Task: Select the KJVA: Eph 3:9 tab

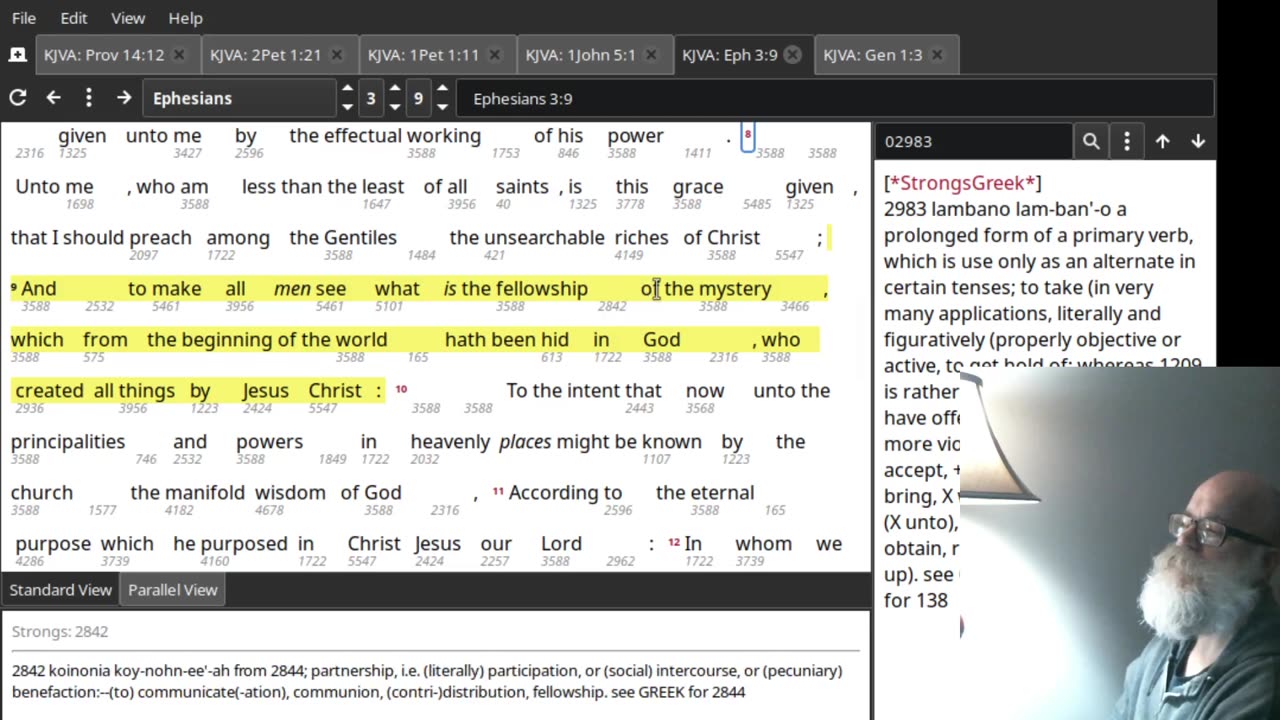Action: pyautogui.click(x=730, y=55)
